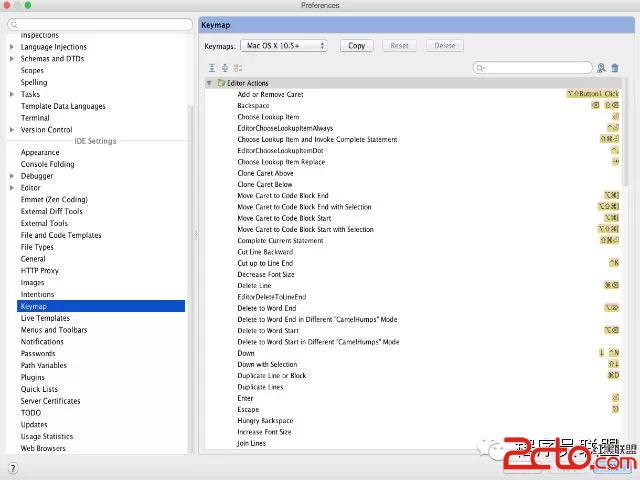Click the help question mark button
This screenshot has width=640, height=480.
[13, 468]
